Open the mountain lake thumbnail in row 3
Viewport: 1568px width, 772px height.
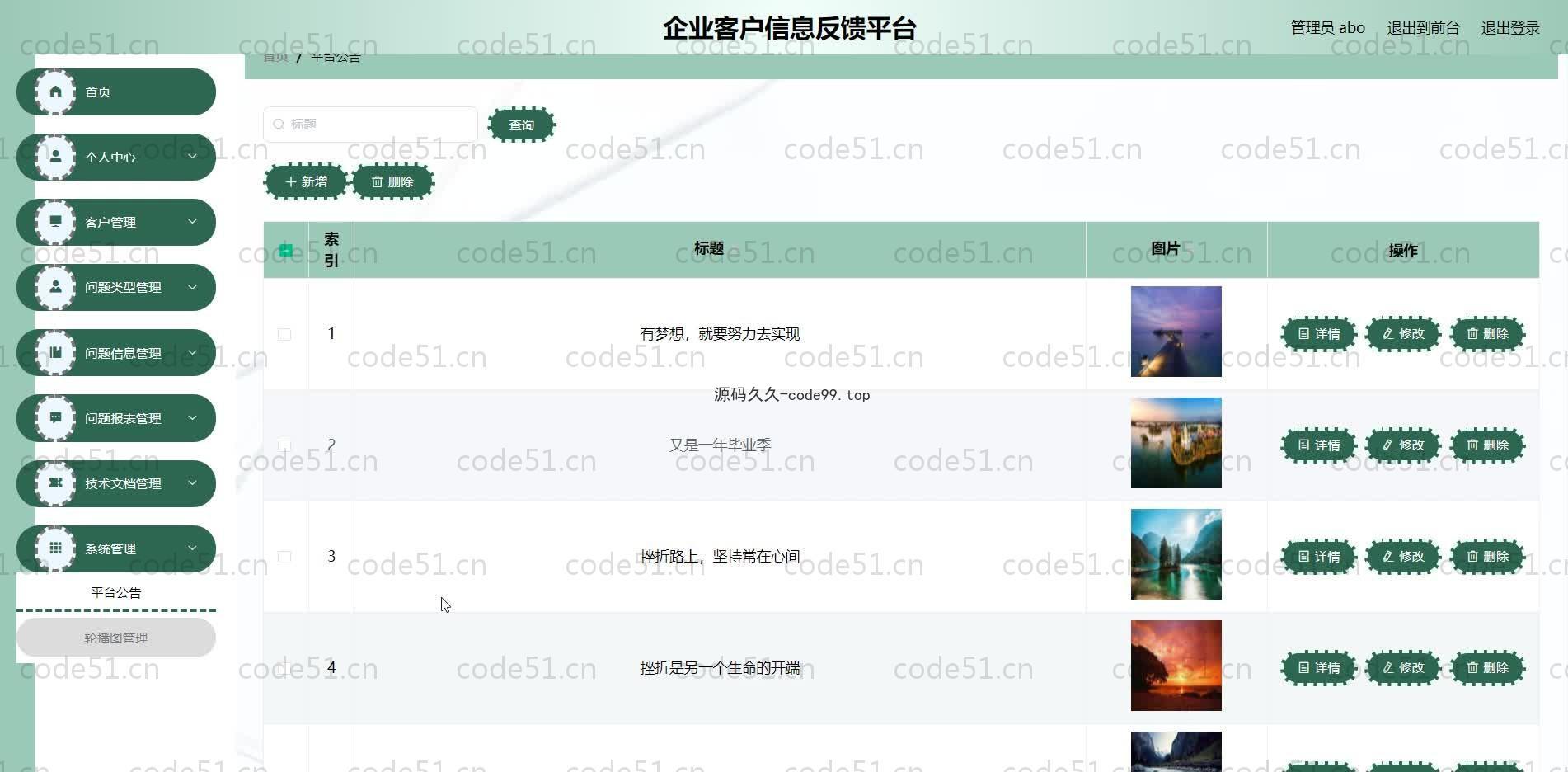pos(1176,554)
